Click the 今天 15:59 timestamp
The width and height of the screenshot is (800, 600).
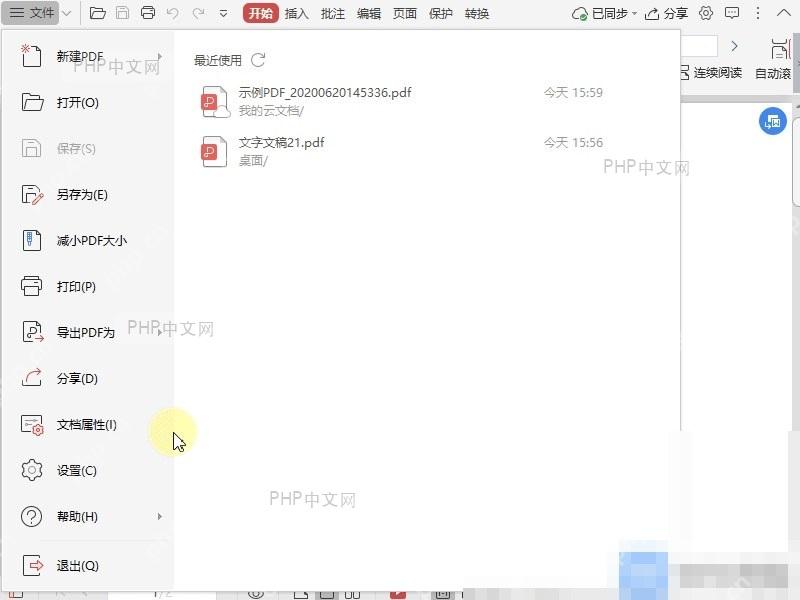click(573, 92)
